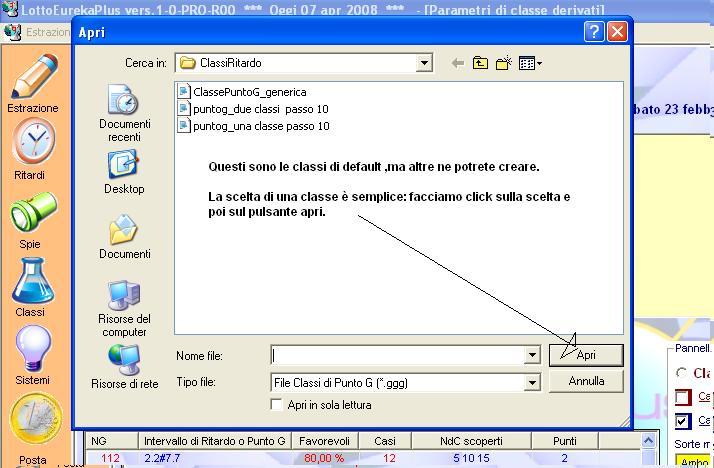This screenshot has width=714, height=468.
Task: Expand the Cerca in folder dropdown
Action: pyautogui.click(x=423, y=63)
